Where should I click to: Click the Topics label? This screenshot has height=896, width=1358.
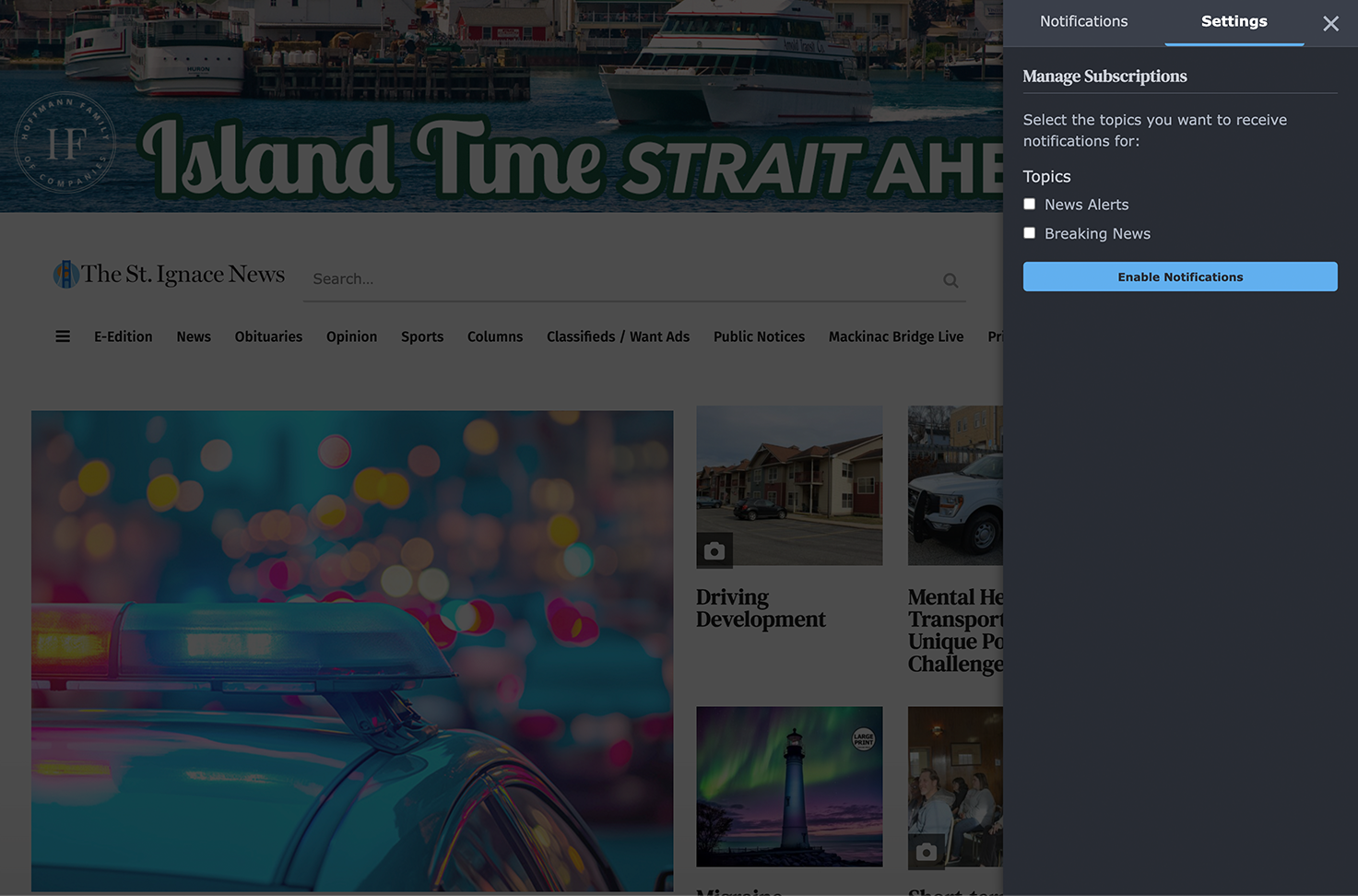tap(1046, 176)
